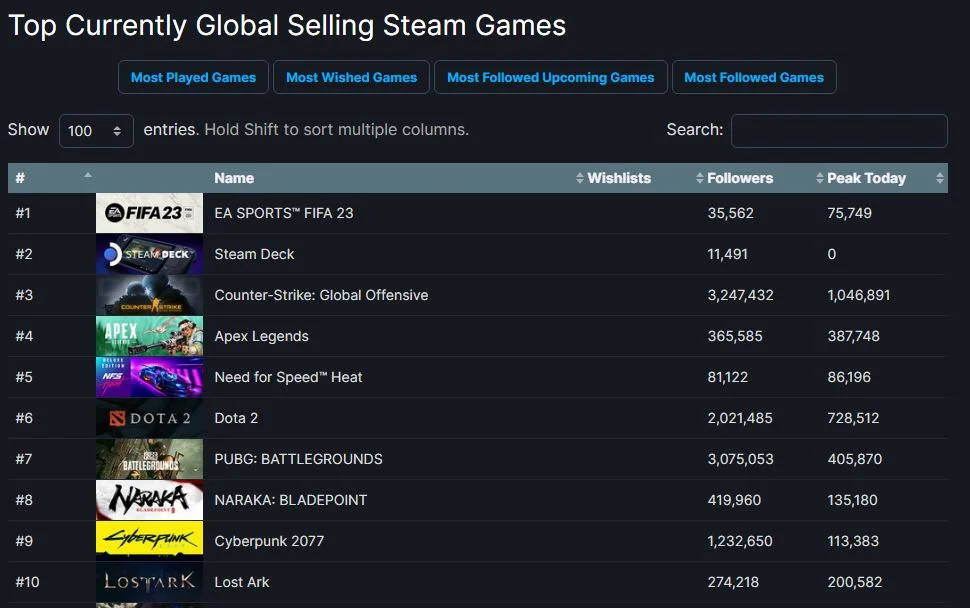Click the FIFA 23 game thumbnail
This screenshot has height=608, width=970.
[149, 213]
